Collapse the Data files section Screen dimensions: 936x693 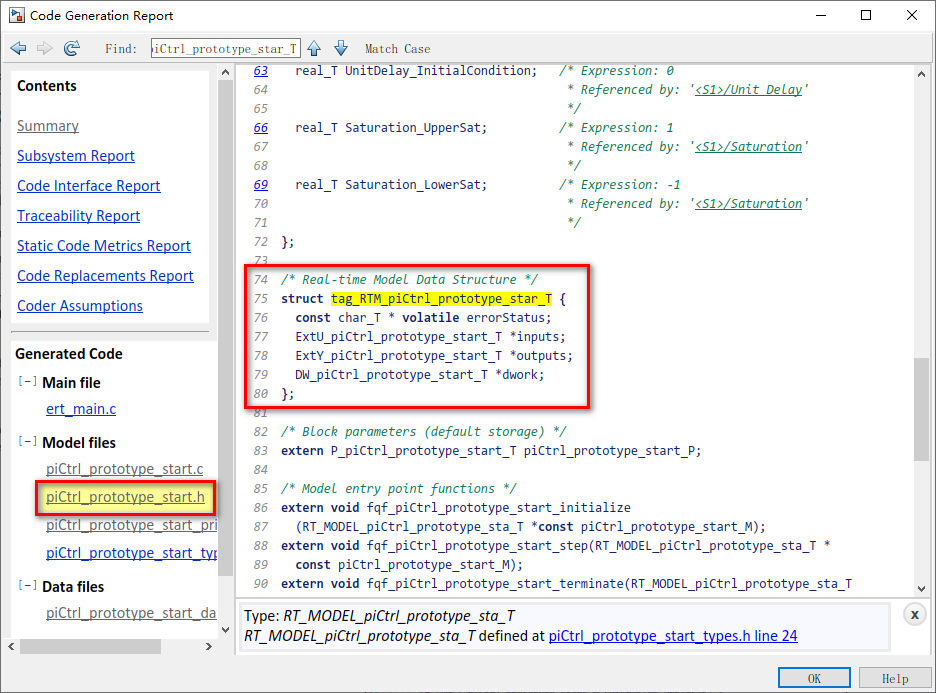click(27, 586)
